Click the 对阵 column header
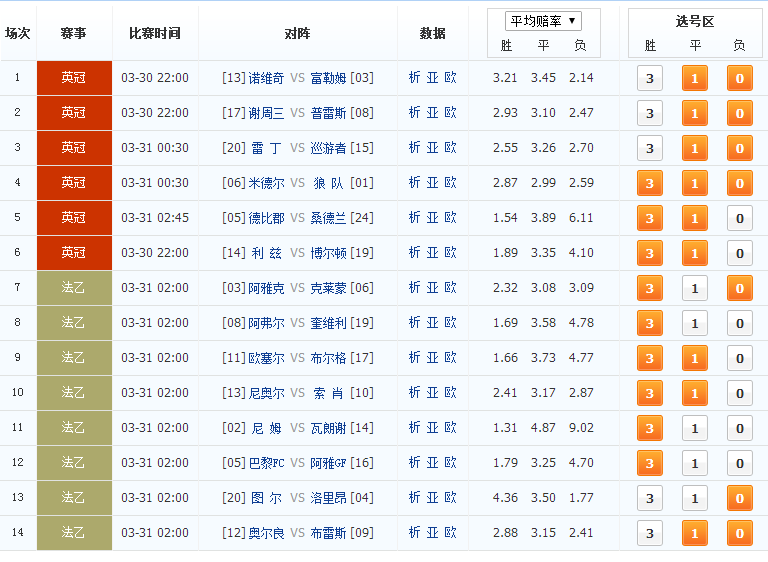The height and width of the screenshot is (562, 768). point(297,33)
